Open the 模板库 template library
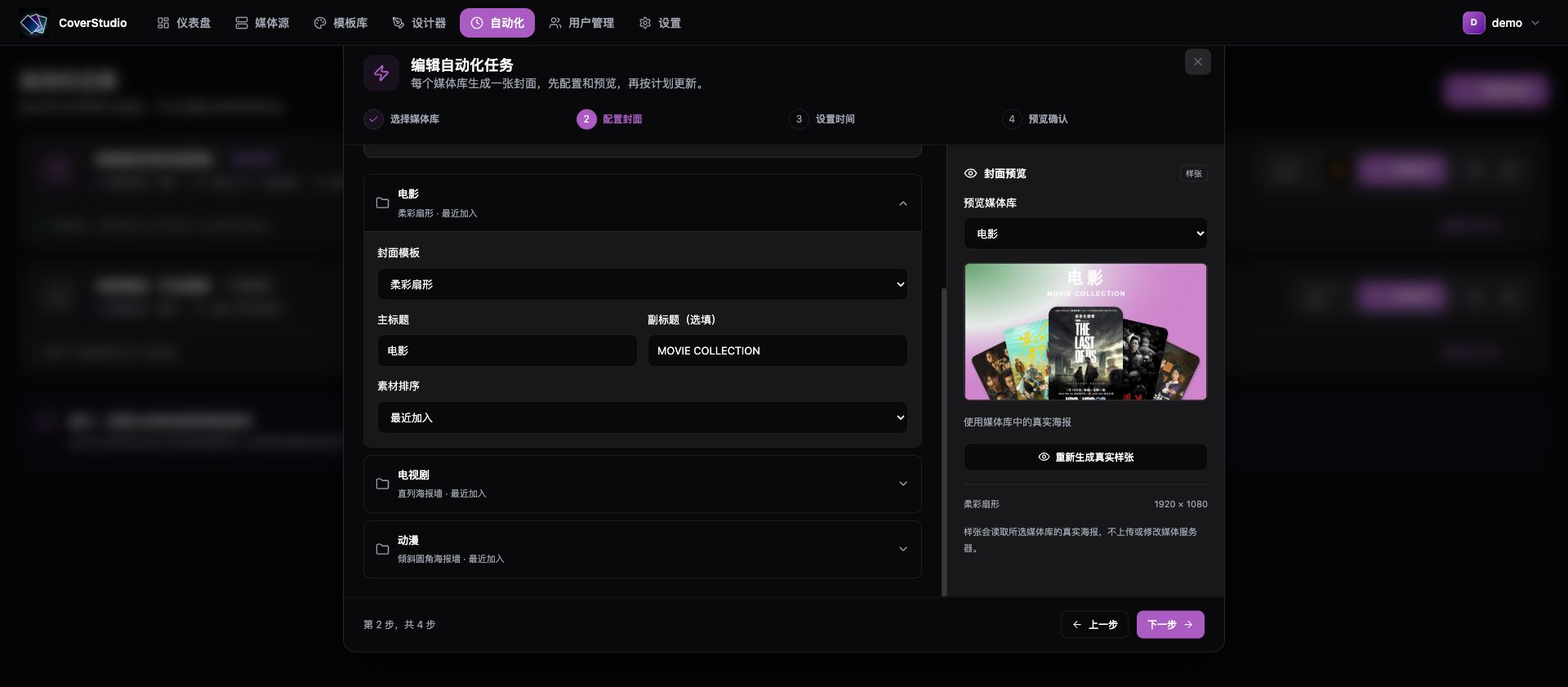The height and width of the screenshot is (687, 1568). [341, 23]
